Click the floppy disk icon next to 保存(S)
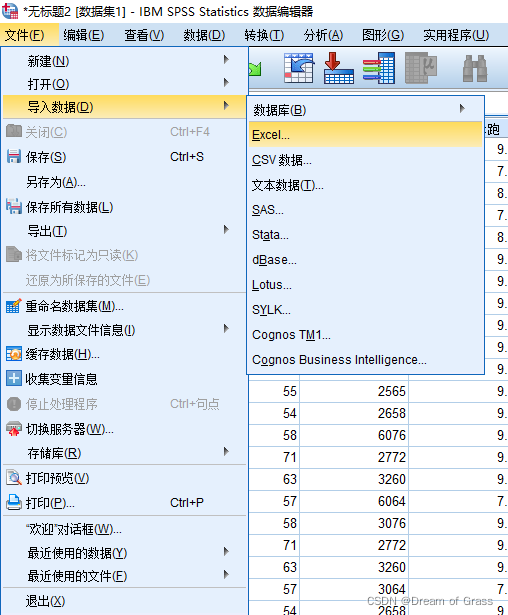The height and width of the screenshot is (615, 508). (x=14, y=156)
